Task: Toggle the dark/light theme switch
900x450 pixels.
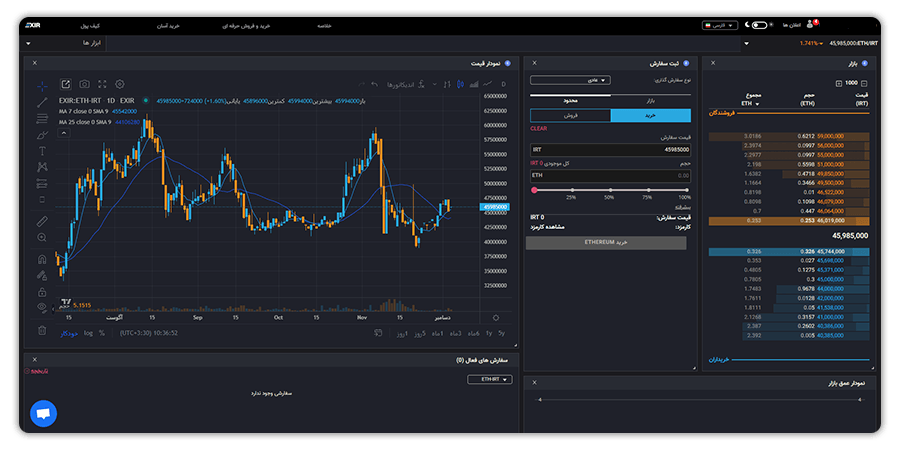Action: pos(759,25)
